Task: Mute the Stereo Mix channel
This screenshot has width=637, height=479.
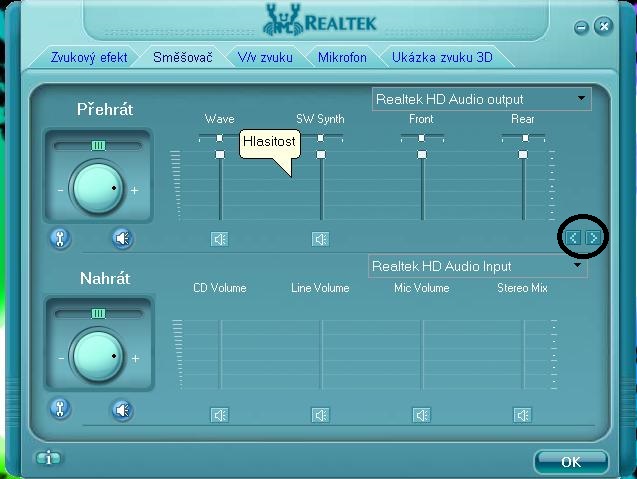Action: click(522, 415)
